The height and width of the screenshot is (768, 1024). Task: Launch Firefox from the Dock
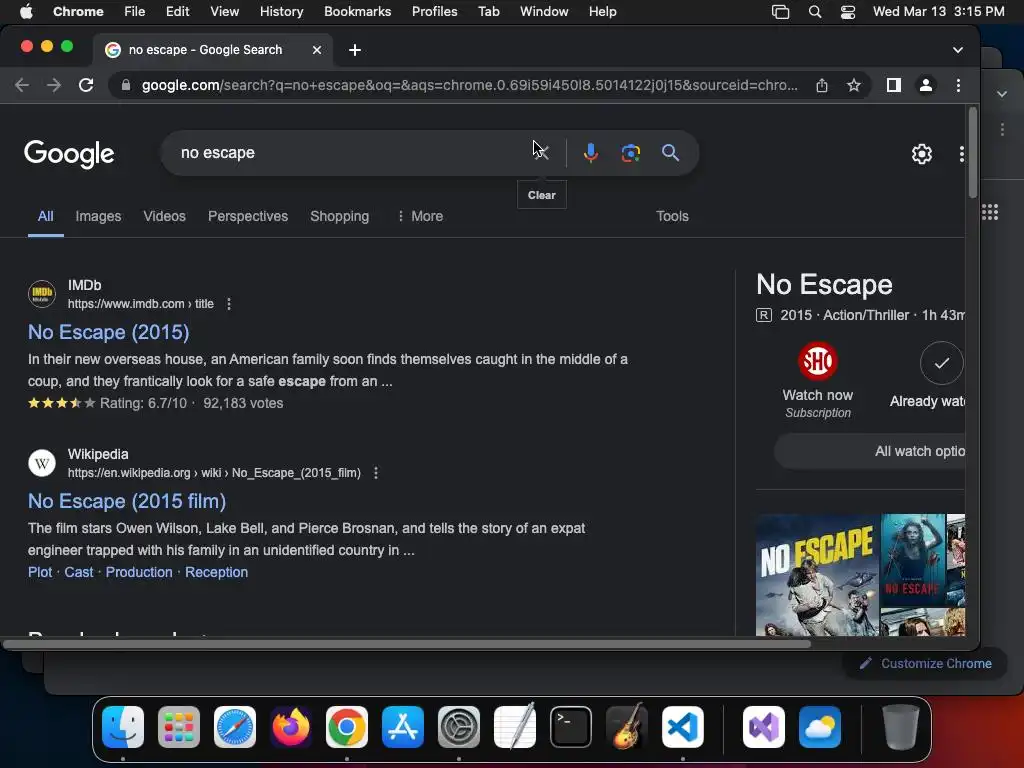click(291, 727)
